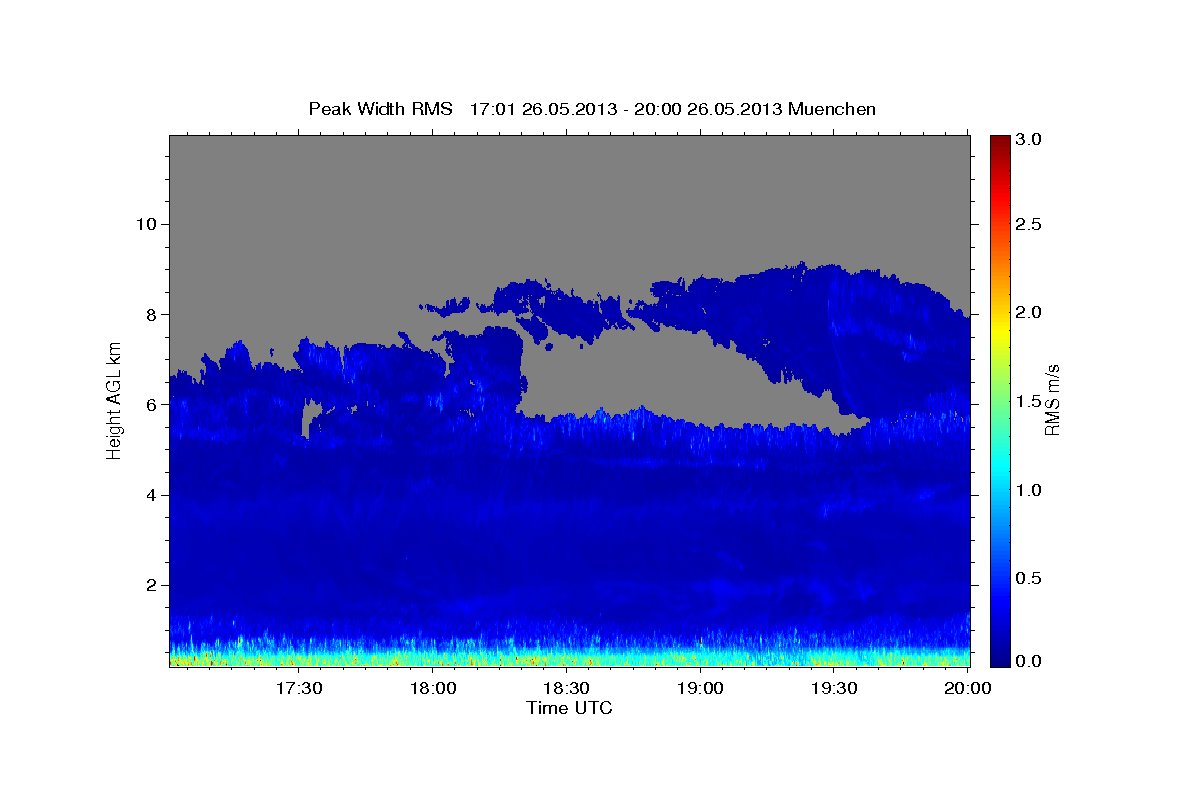The image size is (1200, 800).
Task: Click the 19:30 time tick label
Action: click(833, 688)
